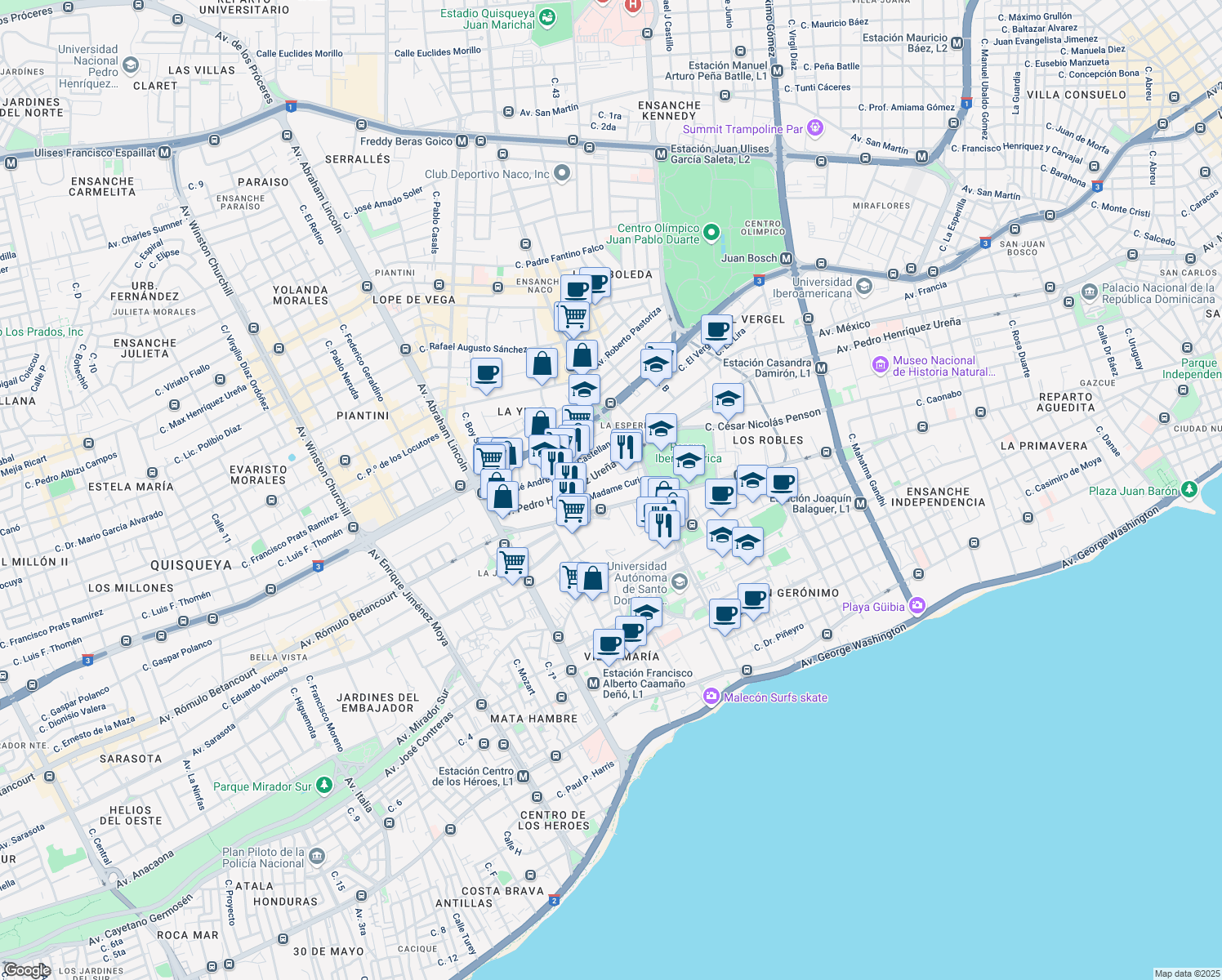The height and width of the screenshot is (980, 1222).
Task: Click graduation cap marker near C. César Nicolás Penson
Action: 728,399
